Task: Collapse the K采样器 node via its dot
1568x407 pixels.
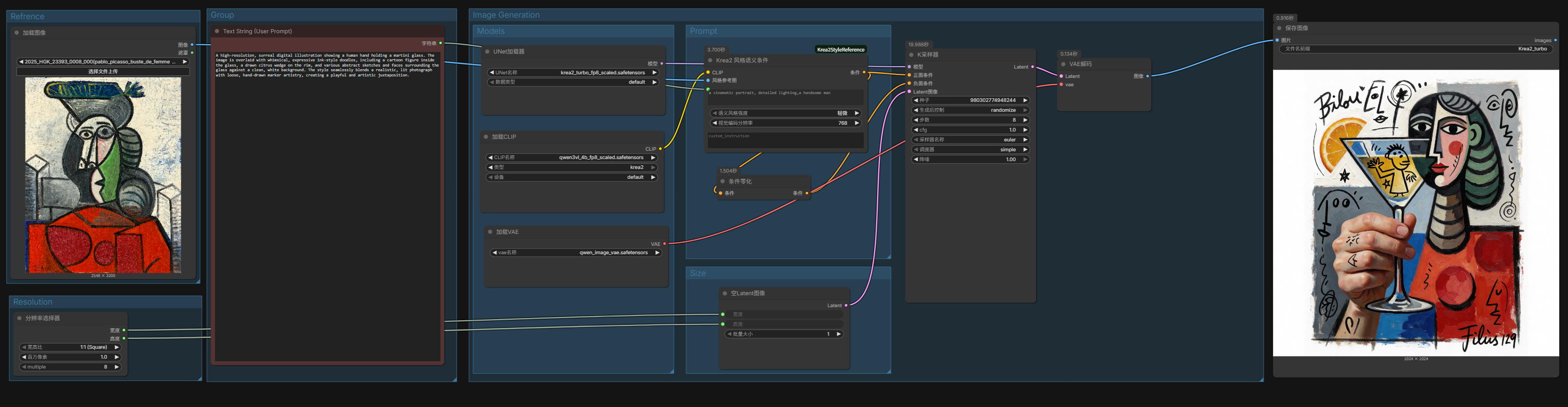Action: click(911, 55)
